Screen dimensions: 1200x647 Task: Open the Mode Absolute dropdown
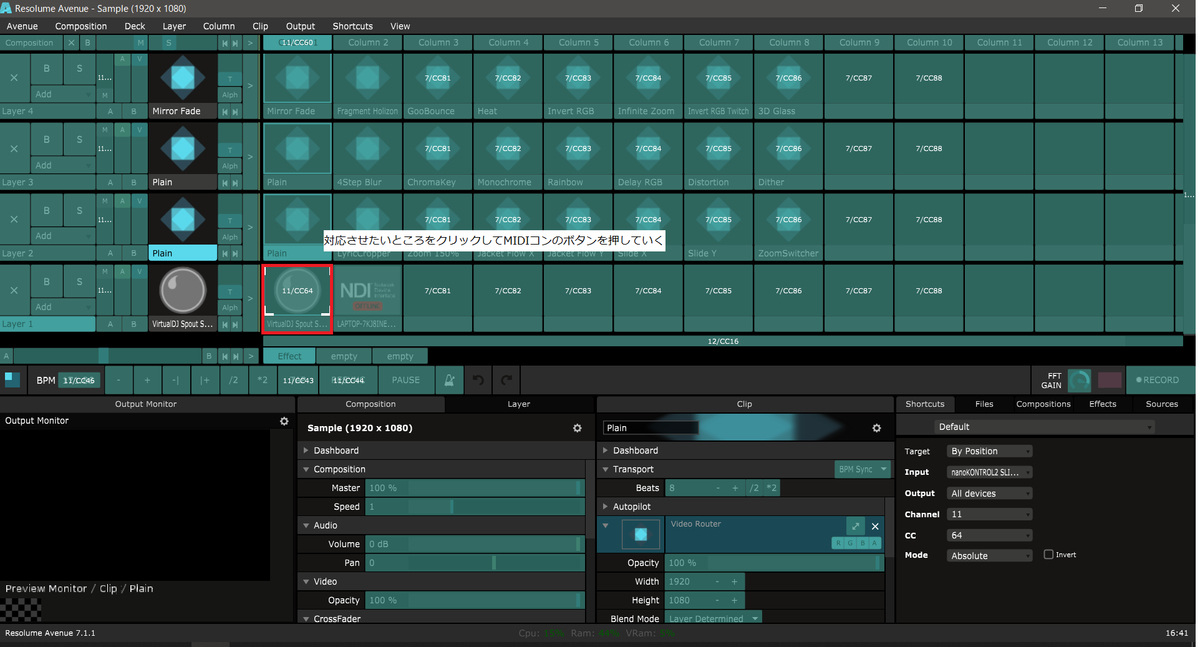point(989,555)
